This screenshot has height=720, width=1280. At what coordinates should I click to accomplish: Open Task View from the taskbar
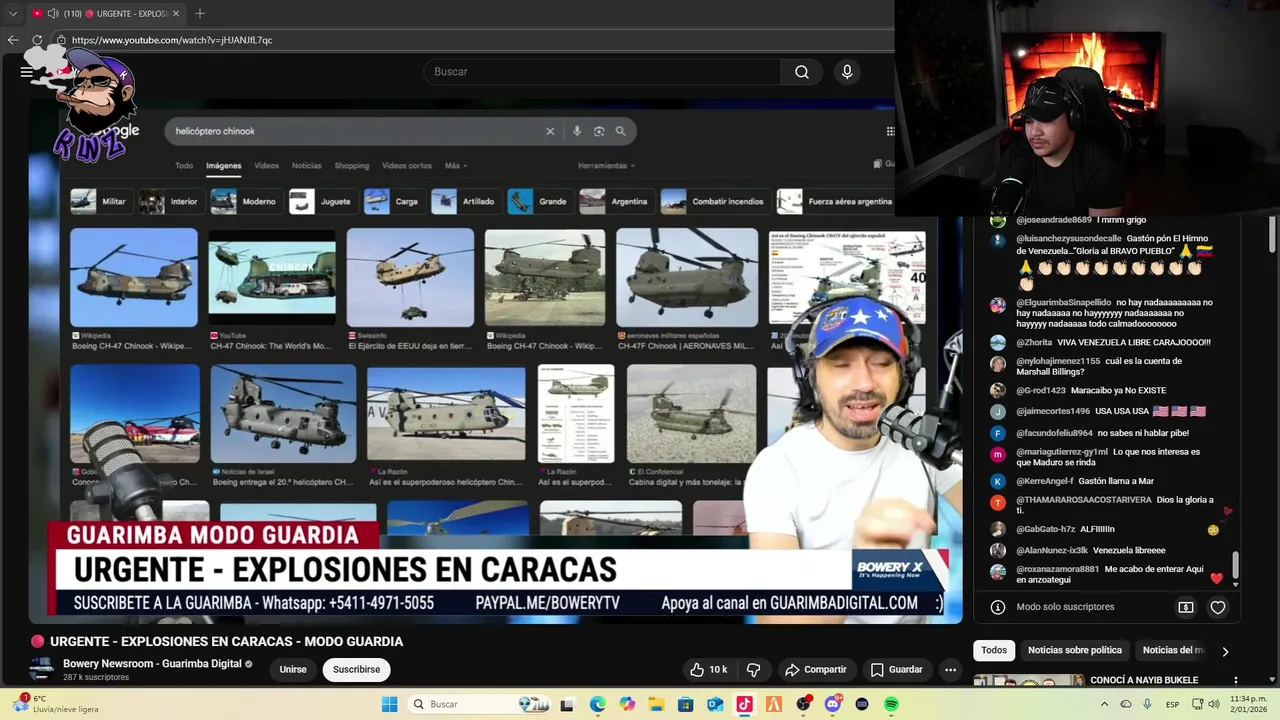pos(567,704)
